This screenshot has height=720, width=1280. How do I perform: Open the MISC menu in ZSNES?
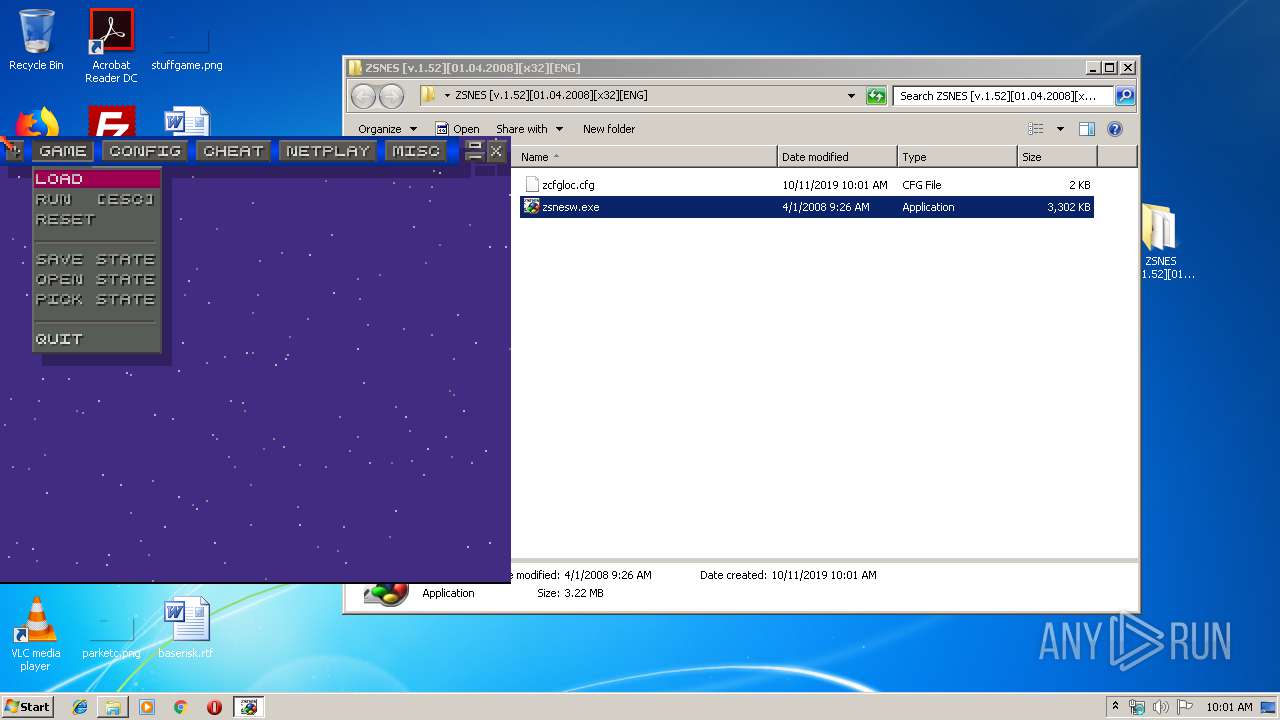click(x=415, y=151)
